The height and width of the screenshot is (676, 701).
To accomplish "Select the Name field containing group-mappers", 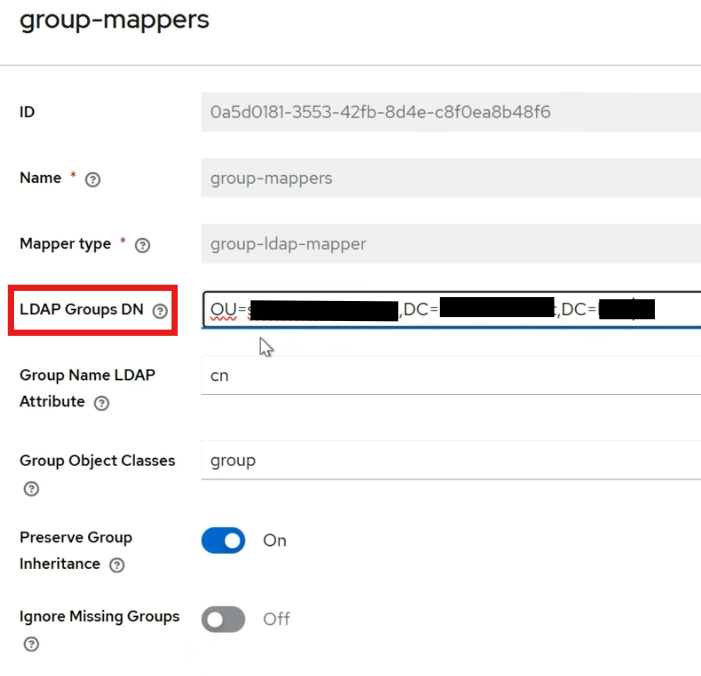I will pyautogui.click(x=450, y=179).
